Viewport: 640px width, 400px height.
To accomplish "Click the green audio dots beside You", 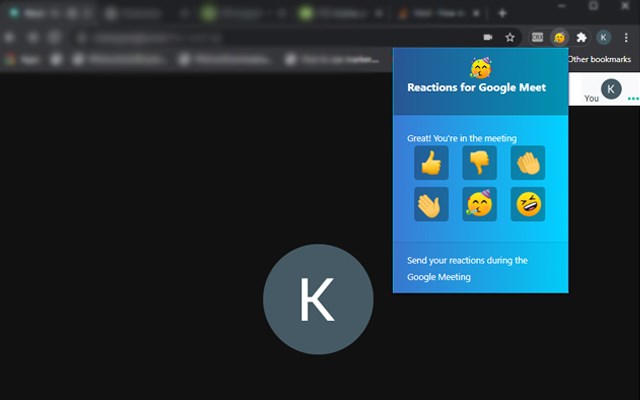I will [633, 98].
